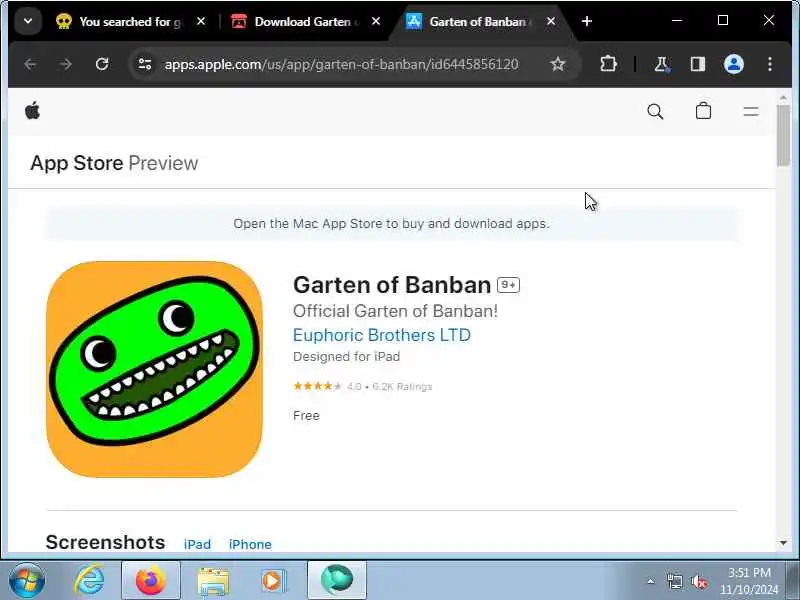The height and width of the screenshot is (600, 800).
Task: Open the network tray icon
Action: pos(674,581)
